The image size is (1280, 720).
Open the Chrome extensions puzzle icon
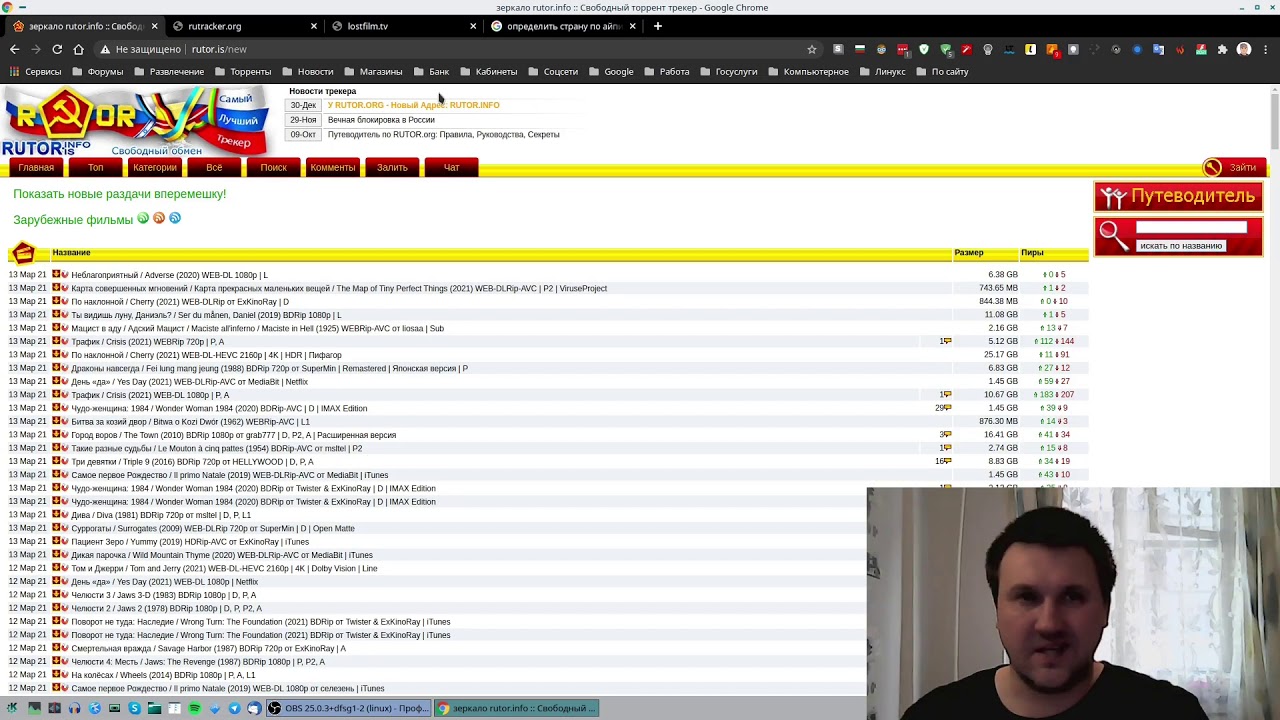point(1222,49)
